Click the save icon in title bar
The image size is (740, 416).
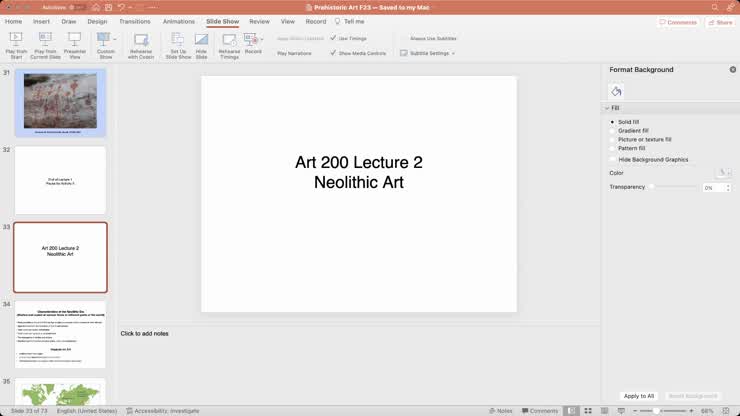tap(109, 8)
